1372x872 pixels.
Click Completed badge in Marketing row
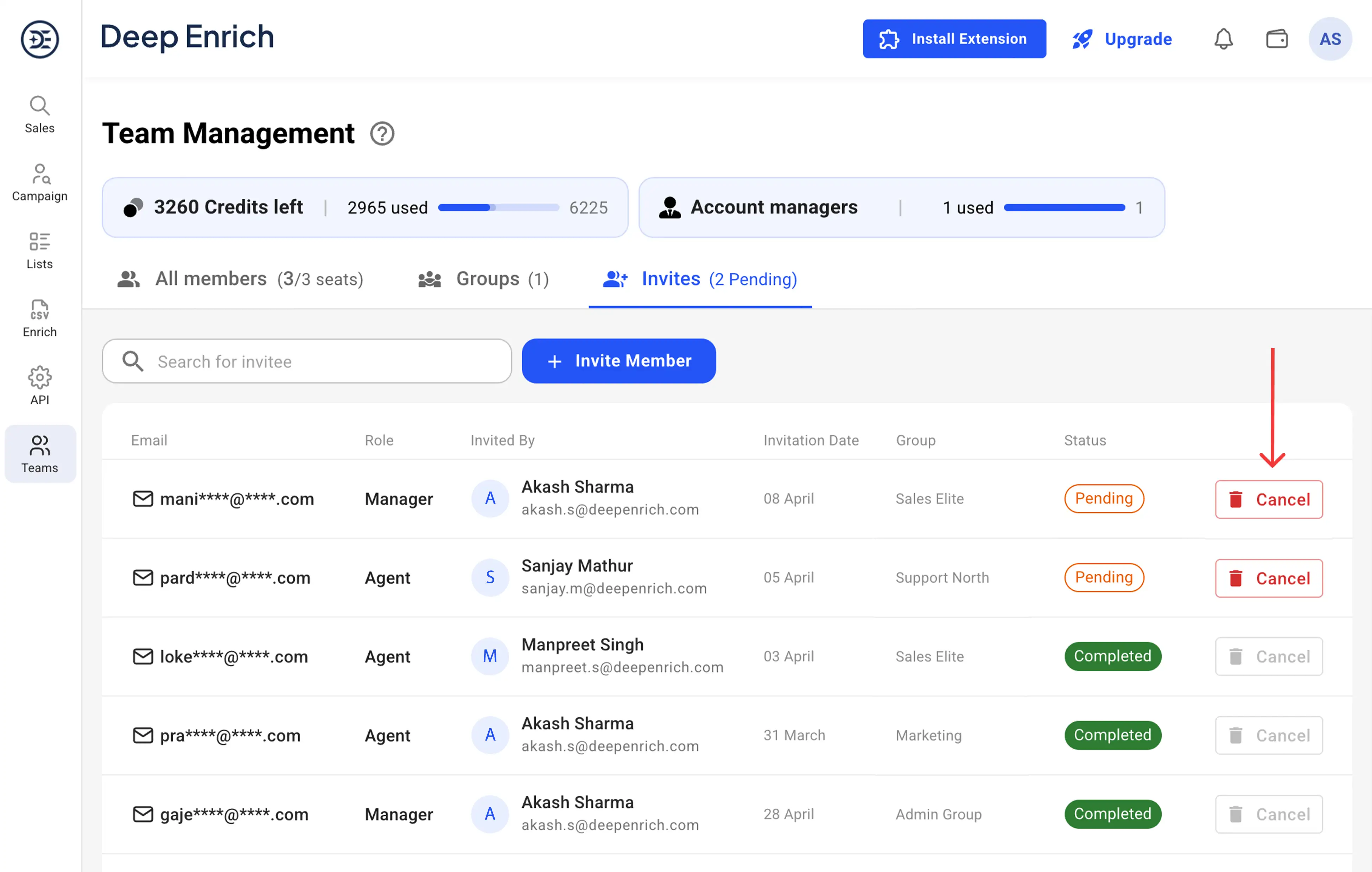click(1113, 735)
